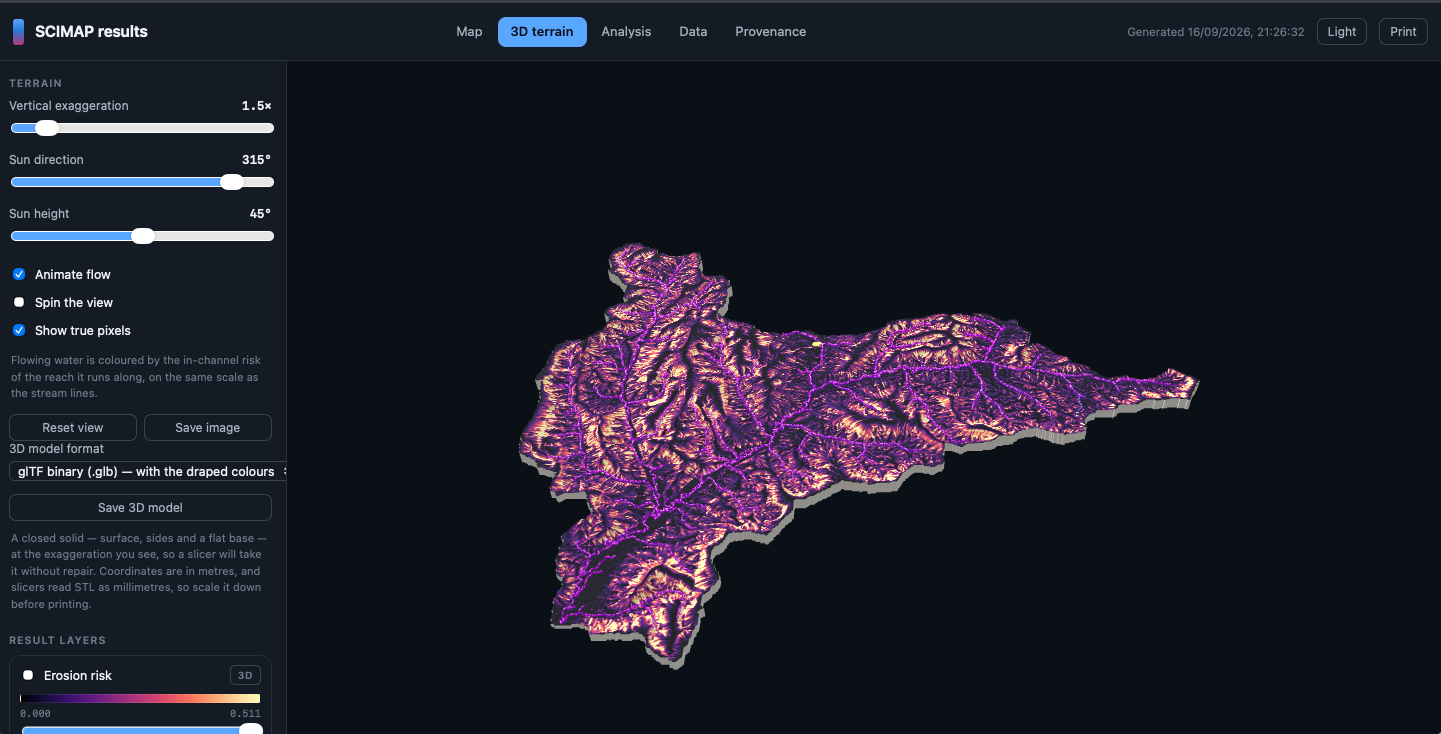This screenshot has height=734, width=1441.
Task: Click the 1.5× exaggeration value
Action: click(256, 106)
